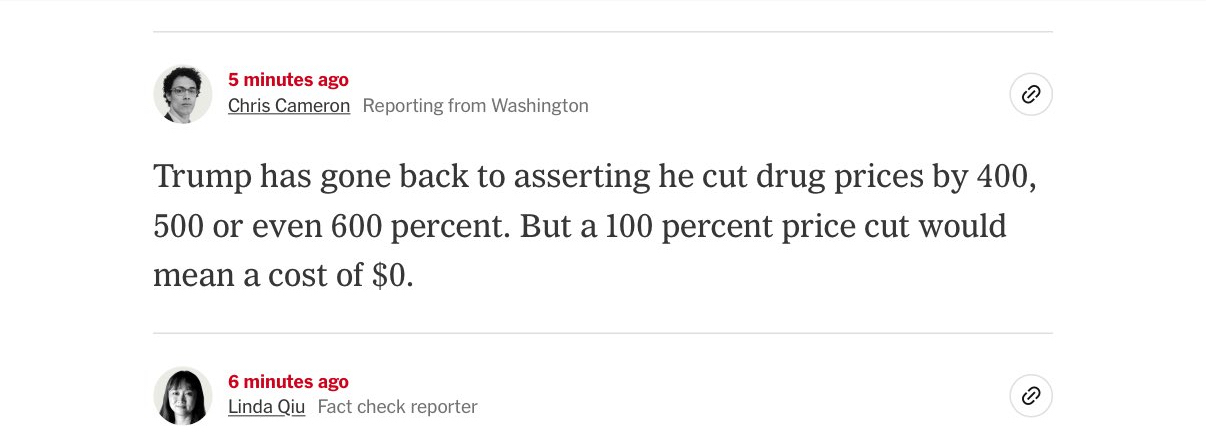The width and height of the screenshot is (1206, 433).
Task: Copy link to Chris Cameron's post
Action: tap(1031, 95)
